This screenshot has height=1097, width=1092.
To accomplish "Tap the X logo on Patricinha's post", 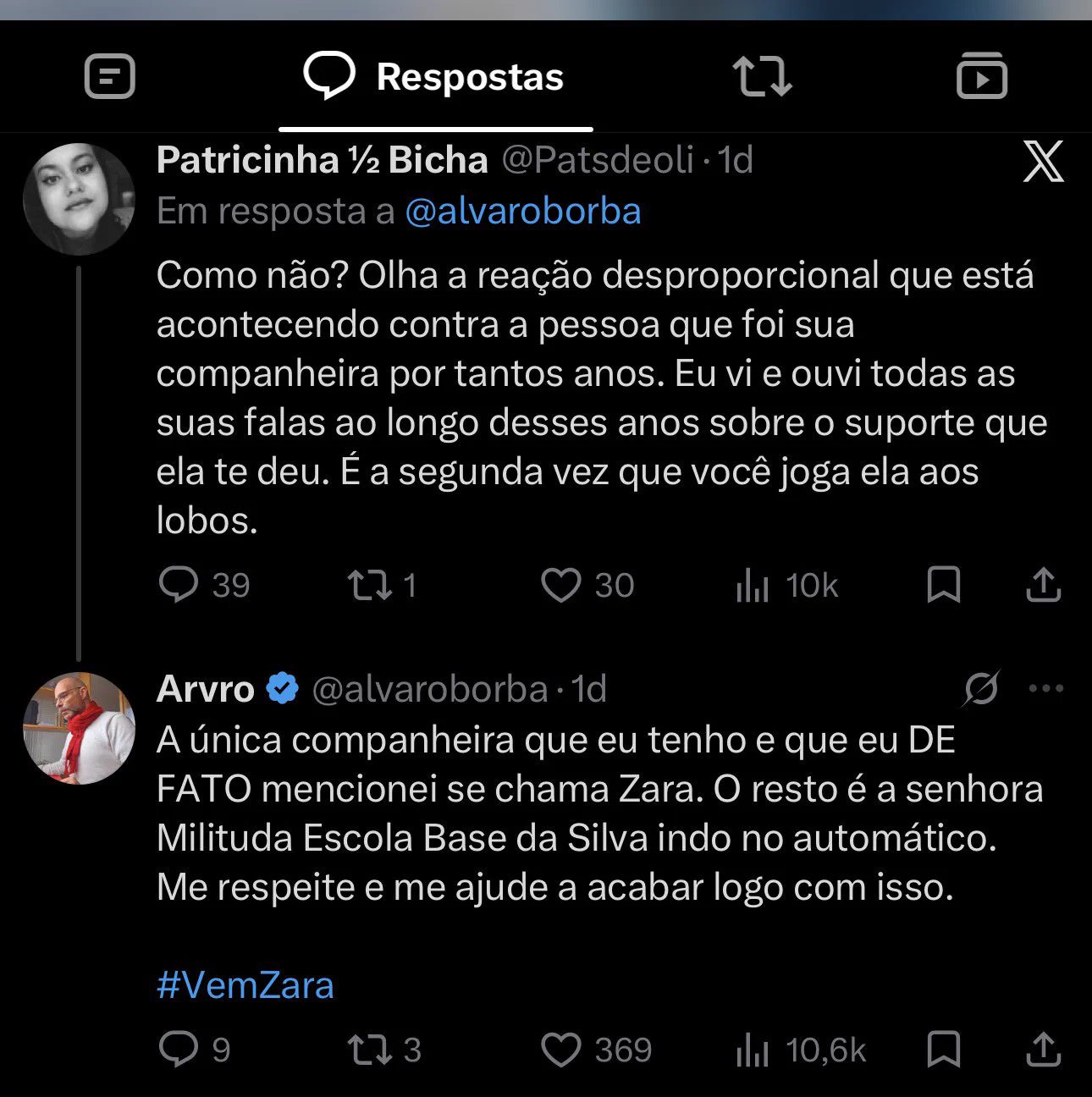I will coord(1043,161).
